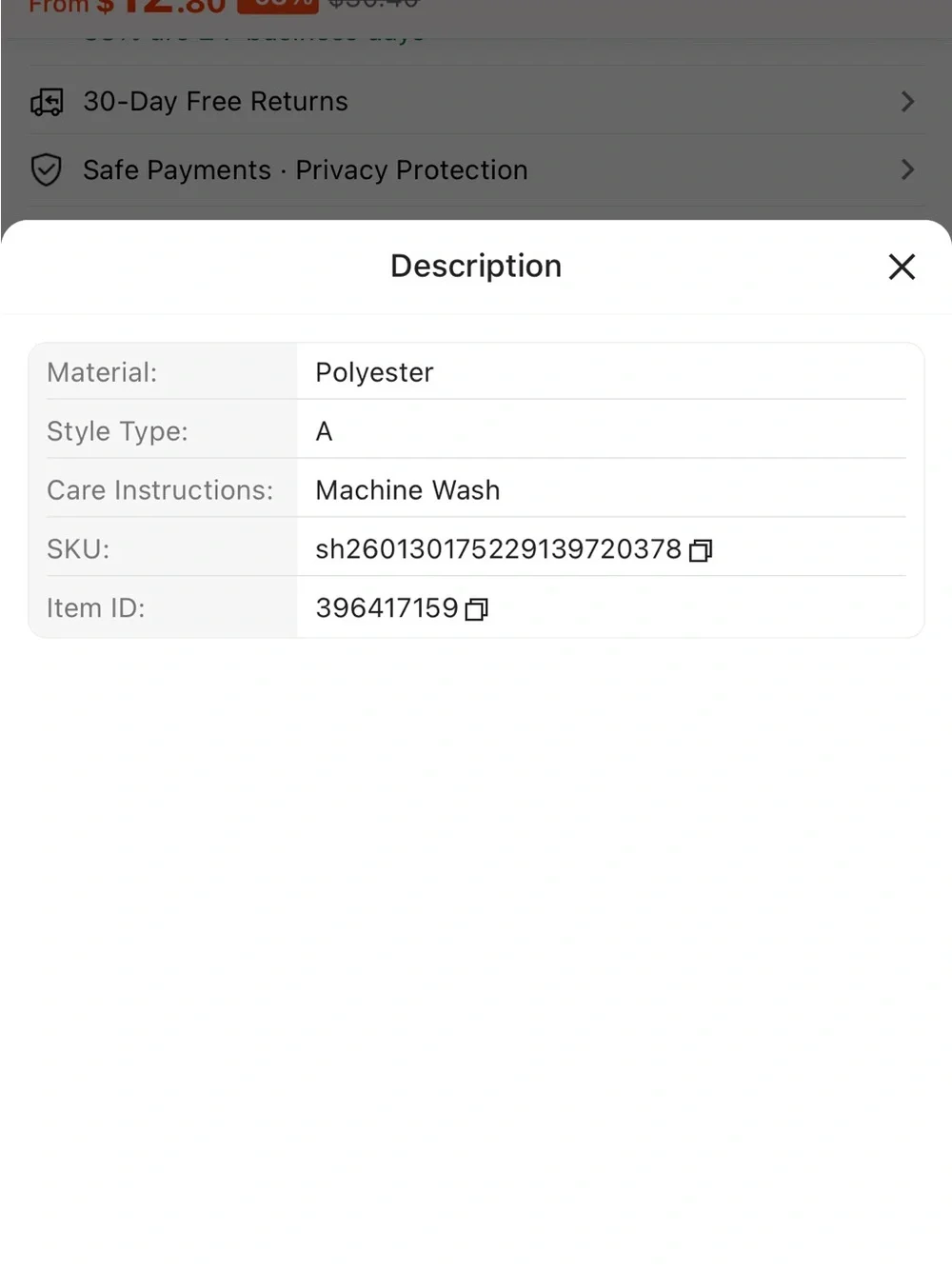Image resolution: width=952 pixels, height=1269 pixels.
Task: Tap the orange discount percentage badge
Action: coord(277,6)
